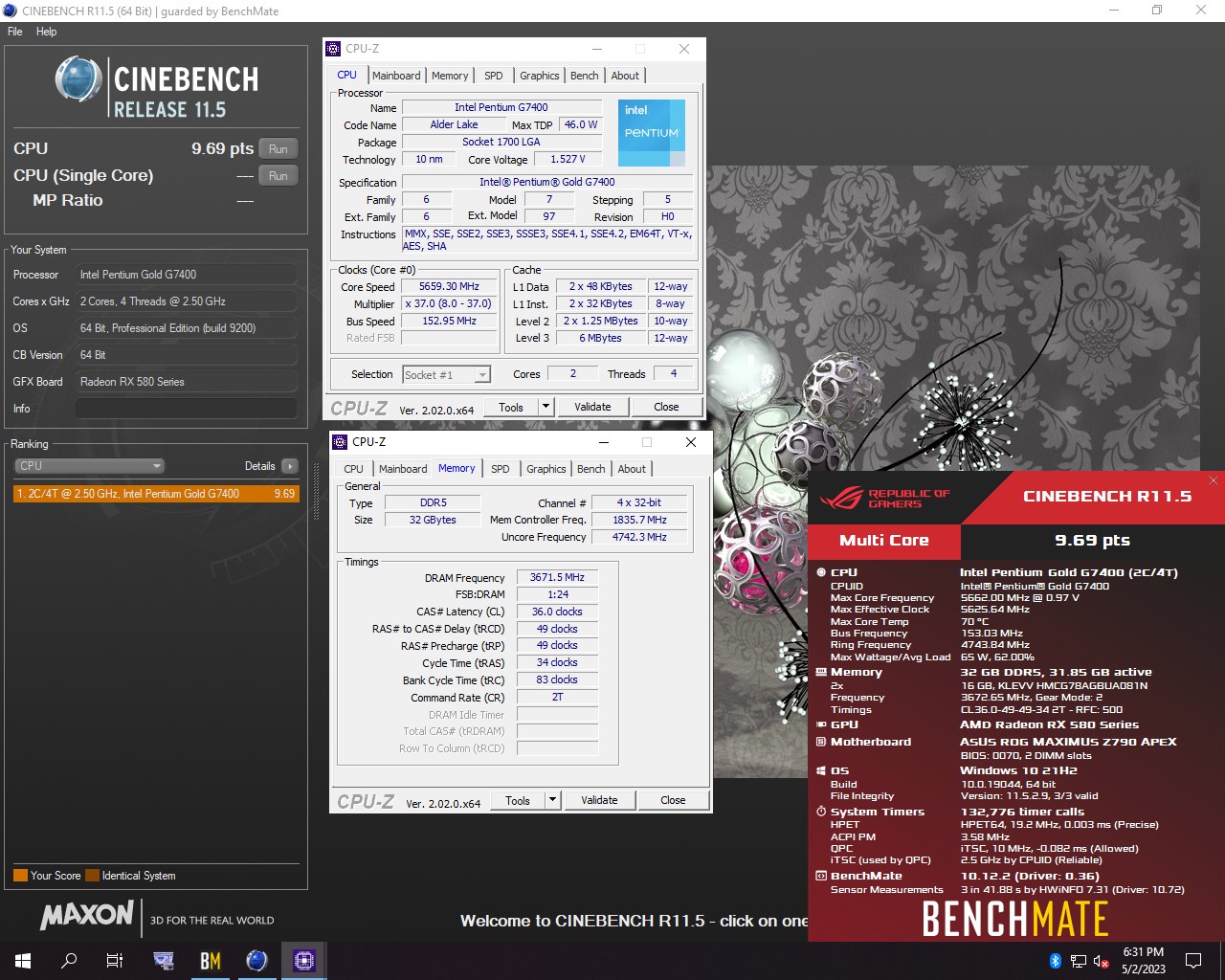Open the SPD tab in upper CPU-Z
Image resolution: width=1225 pixels, height=980 pixels.
493,76
